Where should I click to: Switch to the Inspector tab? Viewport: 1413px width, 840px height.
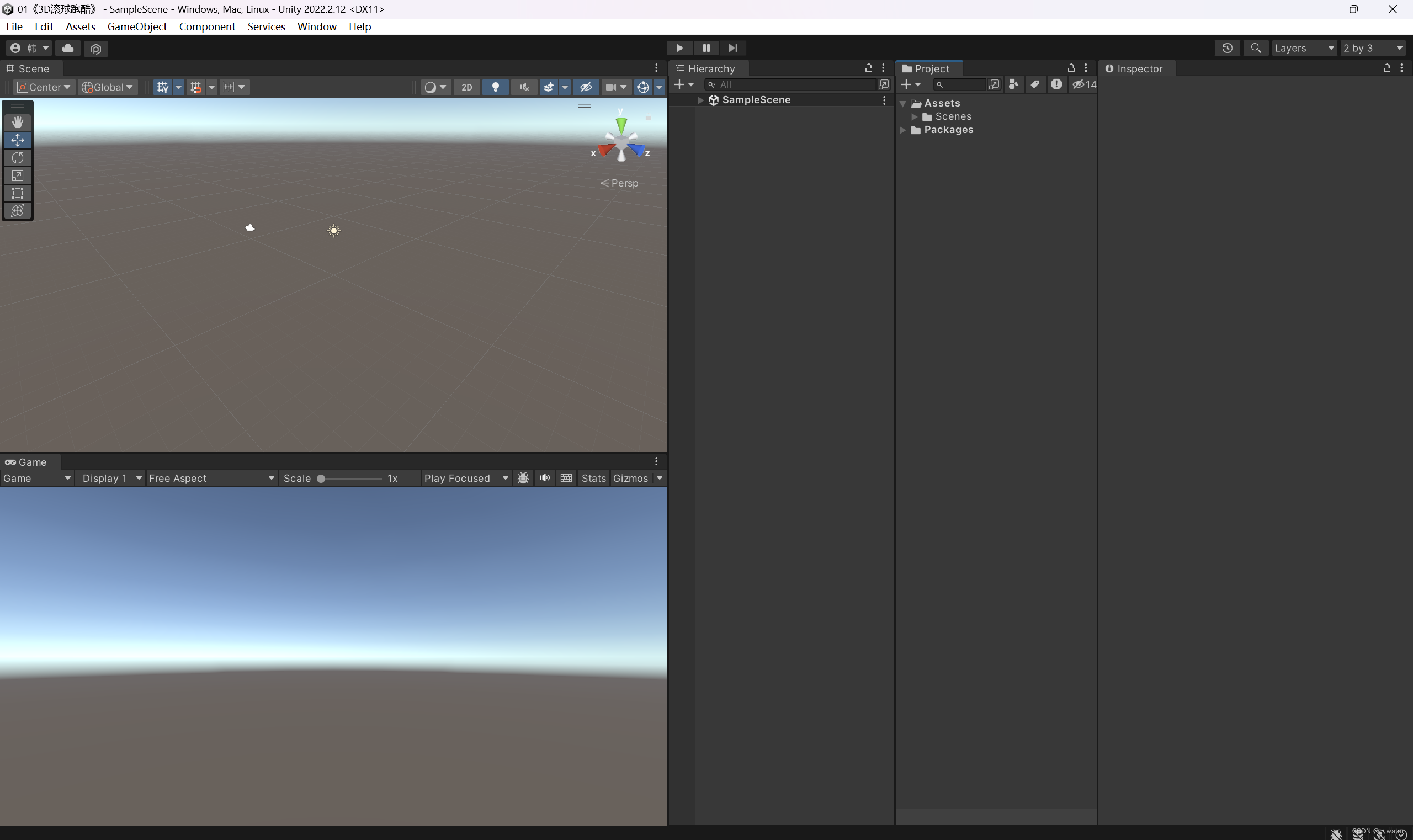tap(1139, 68)
